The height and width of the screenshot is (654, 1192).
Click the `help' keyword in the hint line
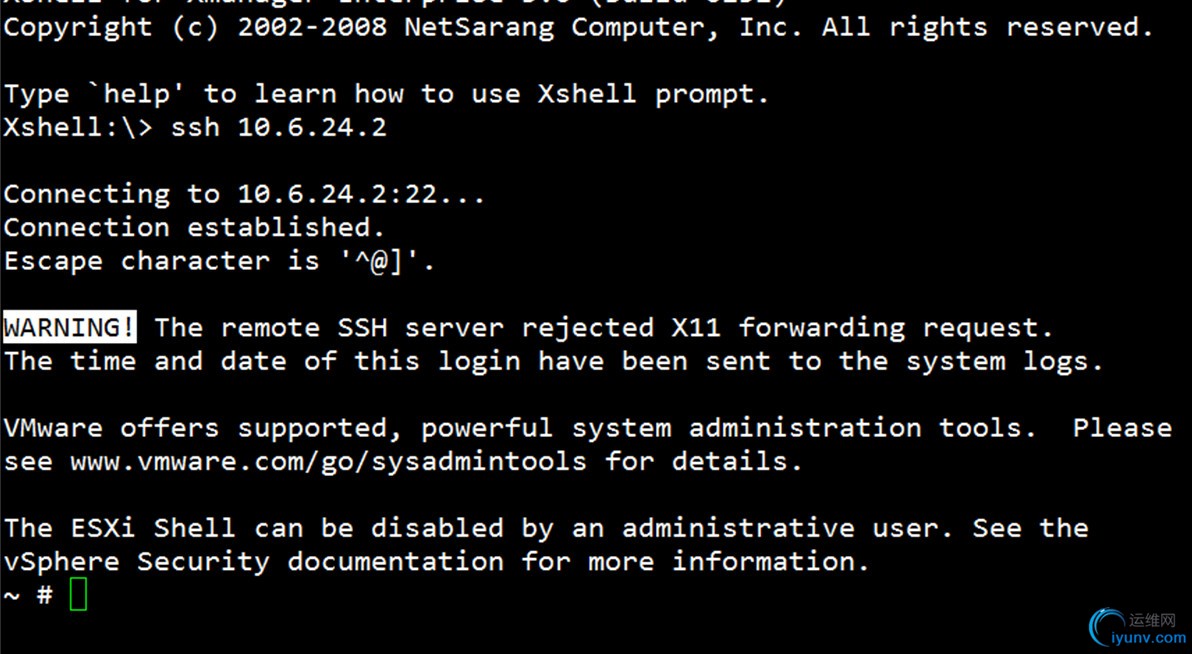tap(136, 94)
